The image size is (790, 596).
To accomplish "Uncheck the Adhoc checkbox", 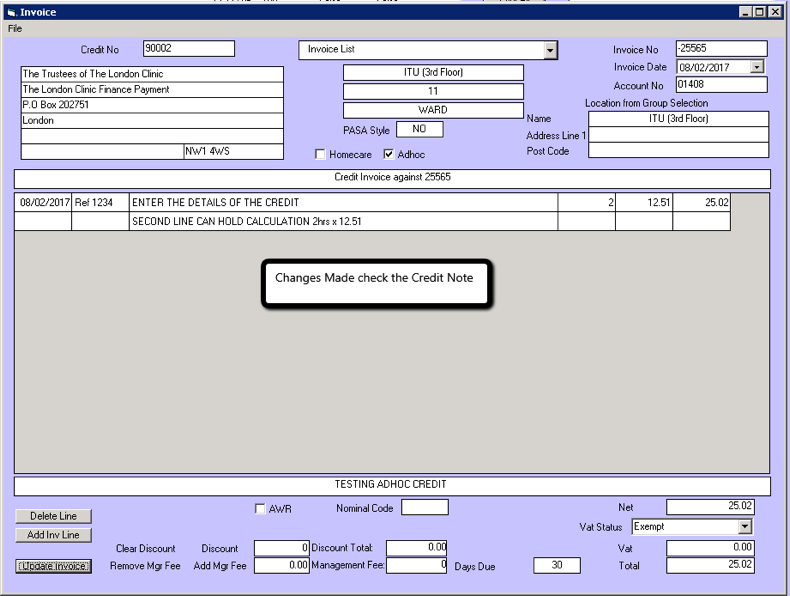I will (389, 155).
